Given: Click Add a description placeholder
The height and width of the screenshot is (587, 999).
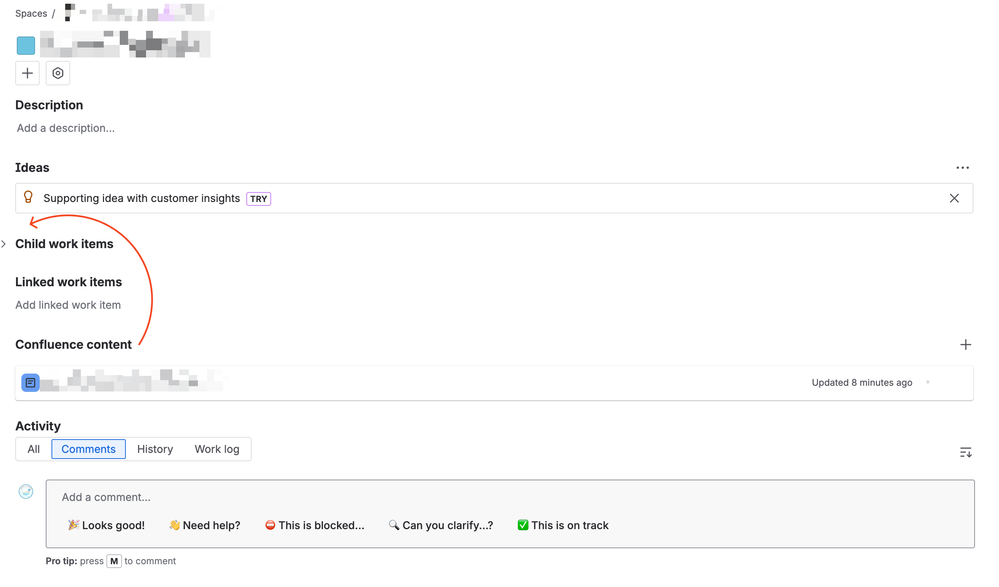Looking at the screenshot, I should click(x=66, y=128).
